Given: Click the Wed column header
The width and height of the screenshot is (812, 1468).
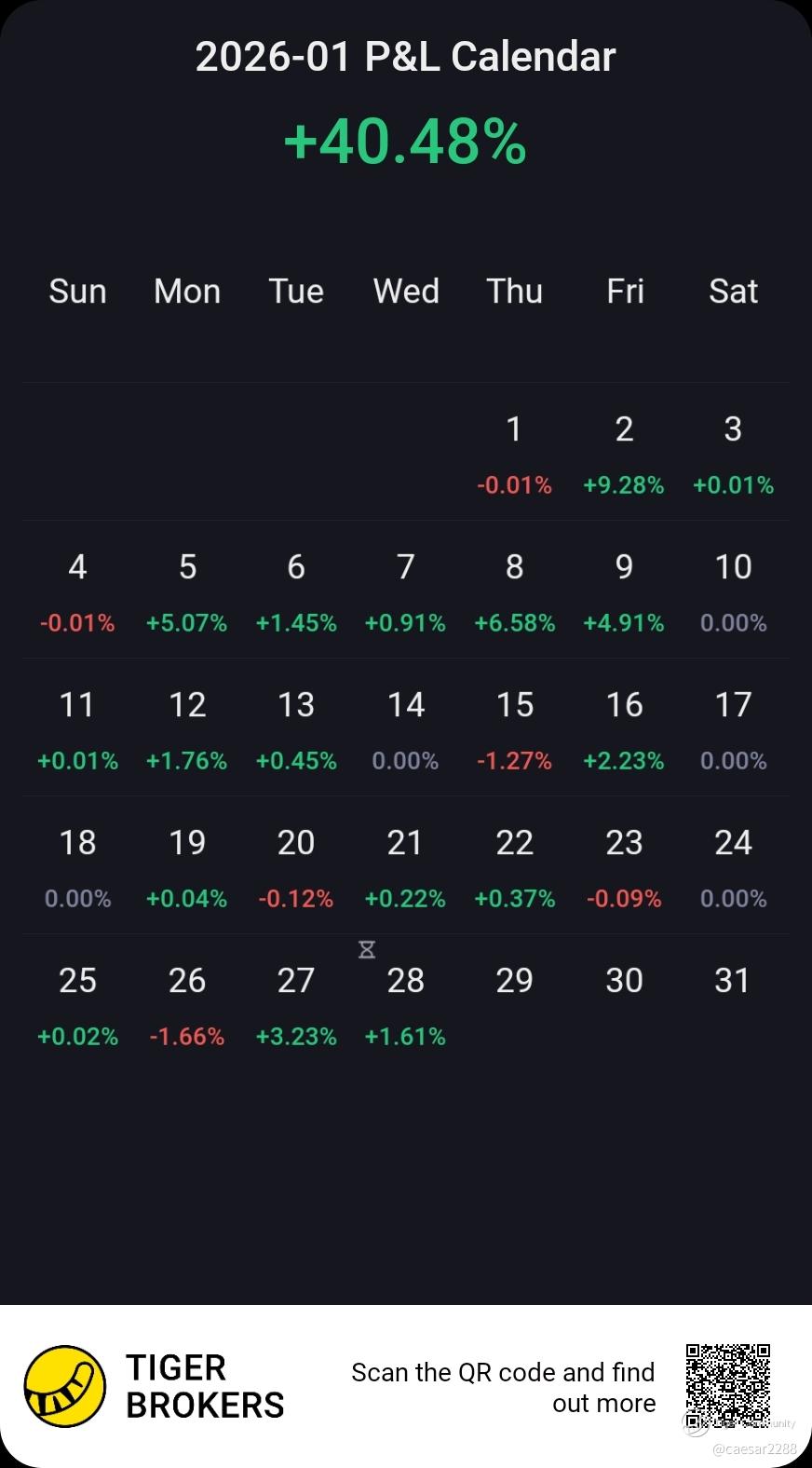Looking at the screenshot, I should 406,291.
